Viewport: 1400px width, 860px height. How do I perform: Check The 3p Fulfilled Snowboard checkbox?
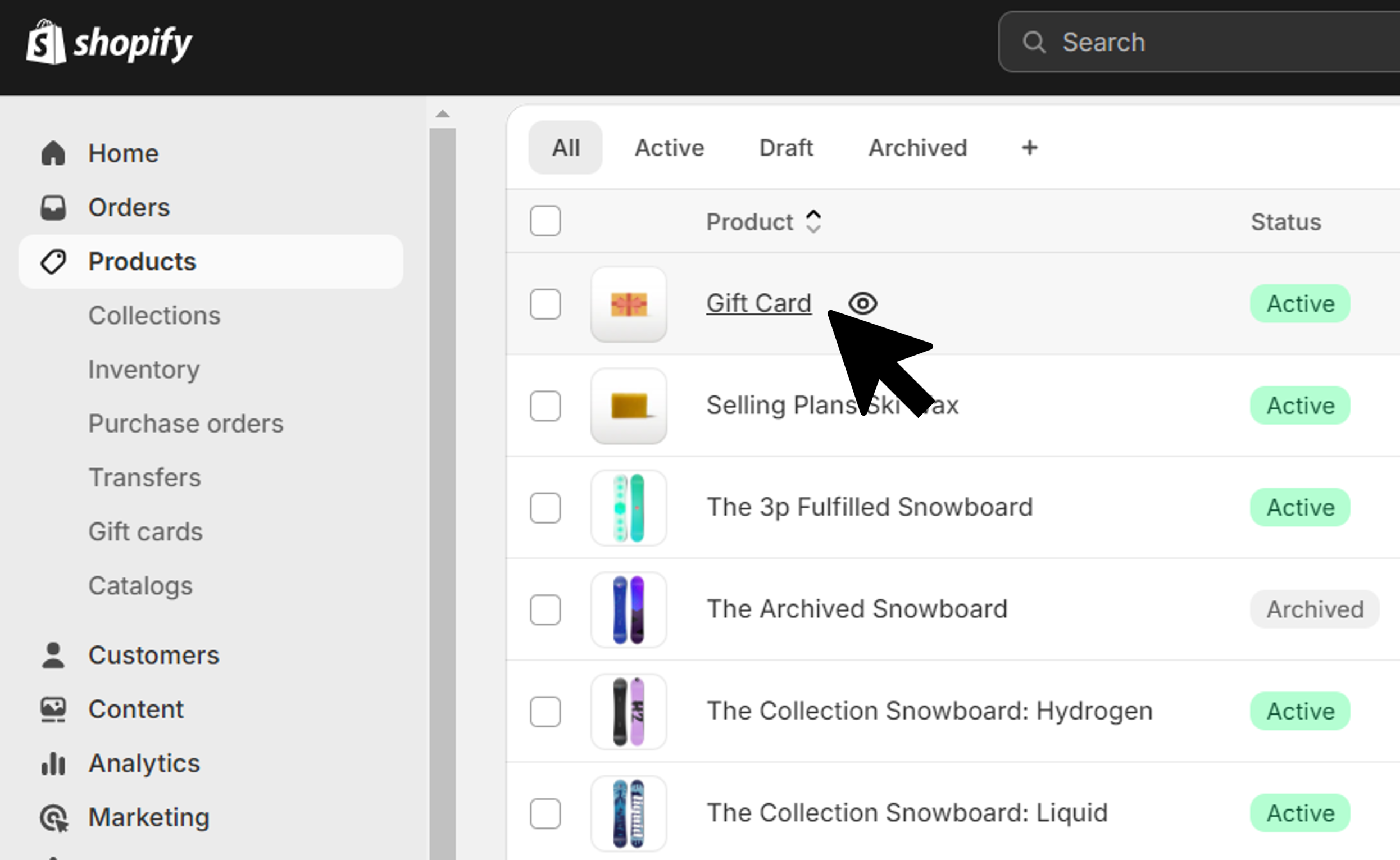click(545, 507)
